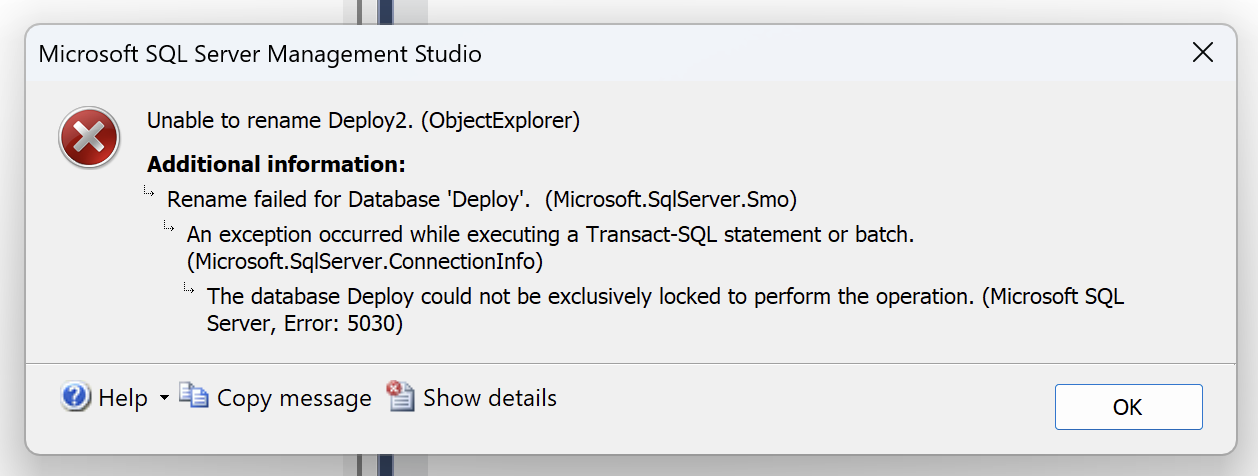
Task: Click the 'Unable to rename Deploy2' message
Action: coord(364,121)
